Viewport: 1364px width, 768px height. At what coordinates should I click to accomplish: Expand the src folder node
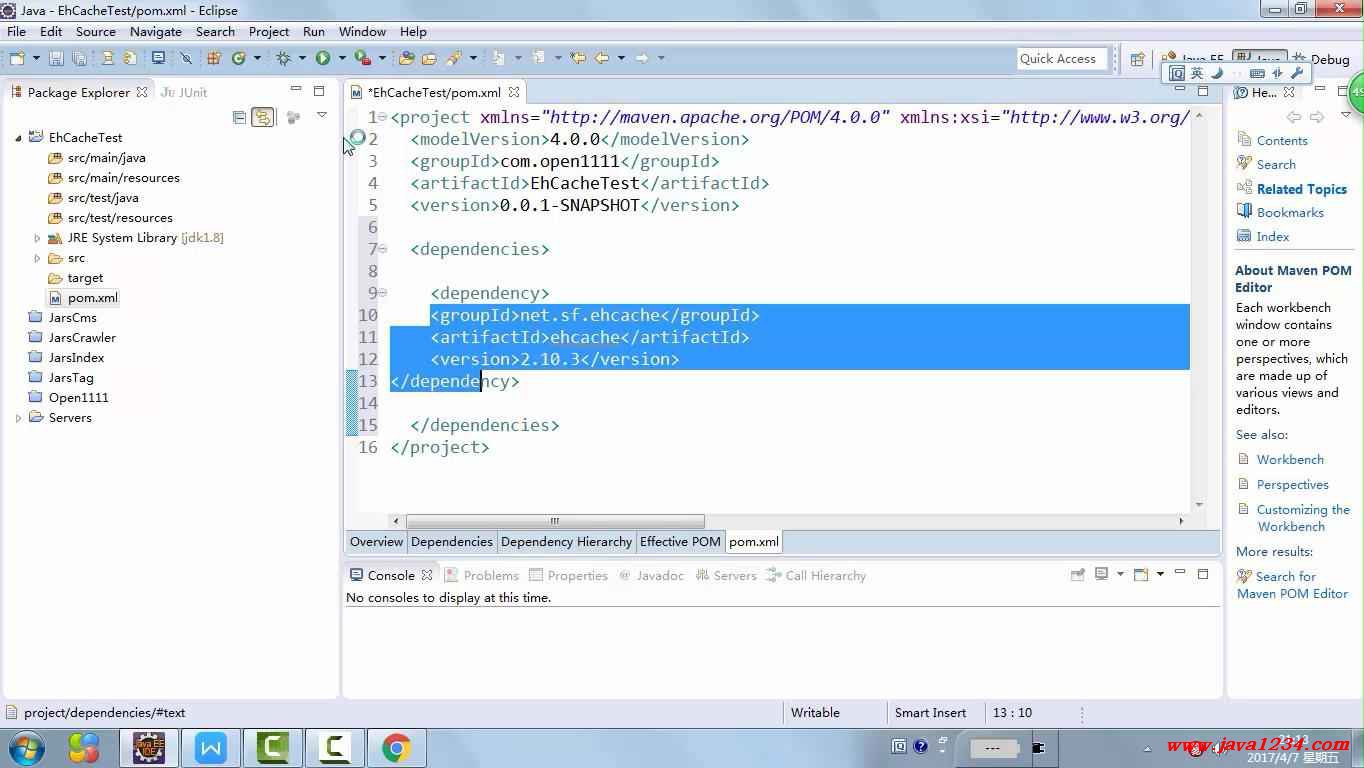pyautogui.click(x=37, y=258)
